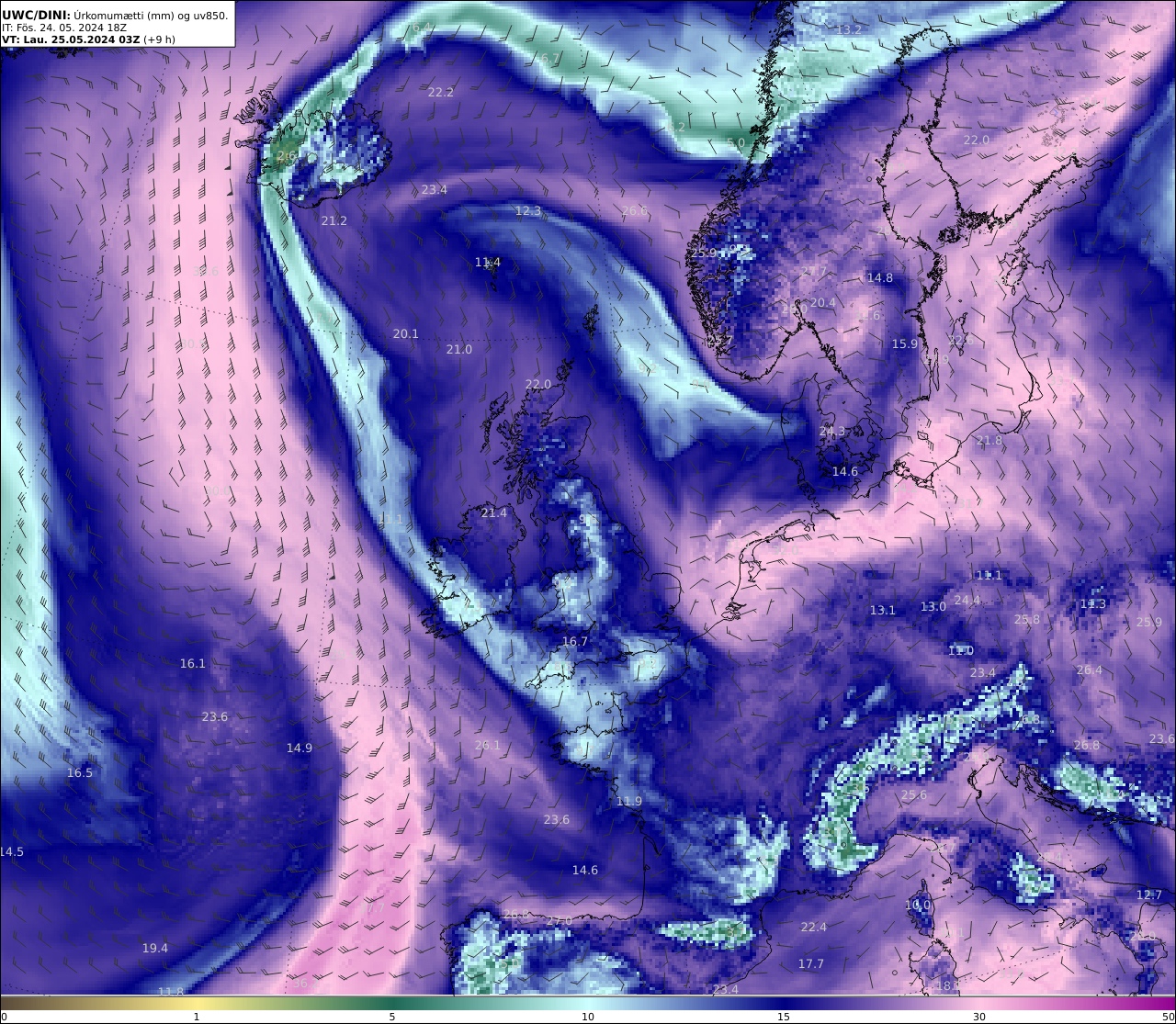
Task: Click the 13.2 value label
Action: point(849,30)
